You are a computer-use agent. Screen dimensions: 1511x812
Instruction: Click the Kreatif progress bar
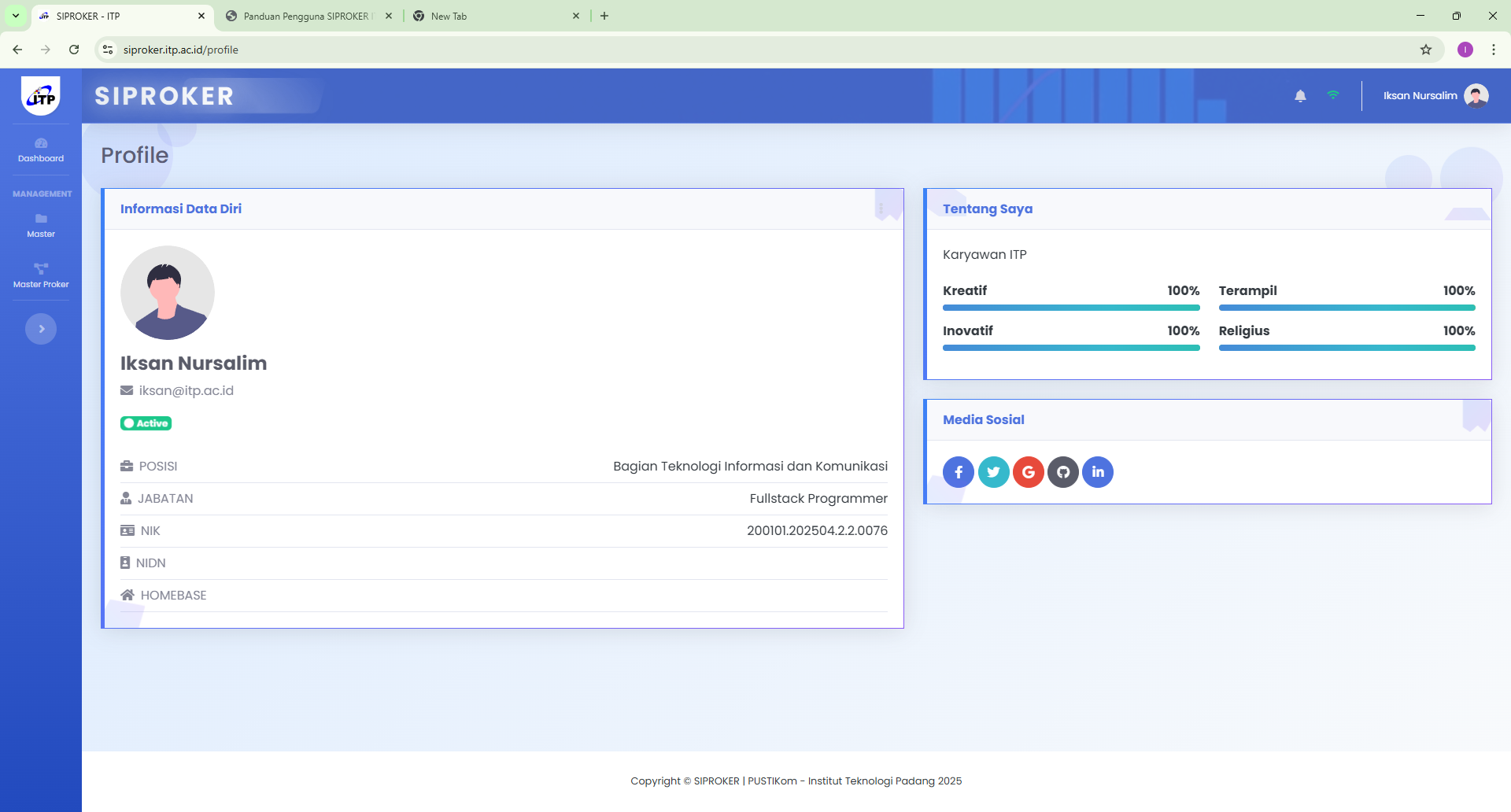pyautogui.click(x=1070, y=308)
